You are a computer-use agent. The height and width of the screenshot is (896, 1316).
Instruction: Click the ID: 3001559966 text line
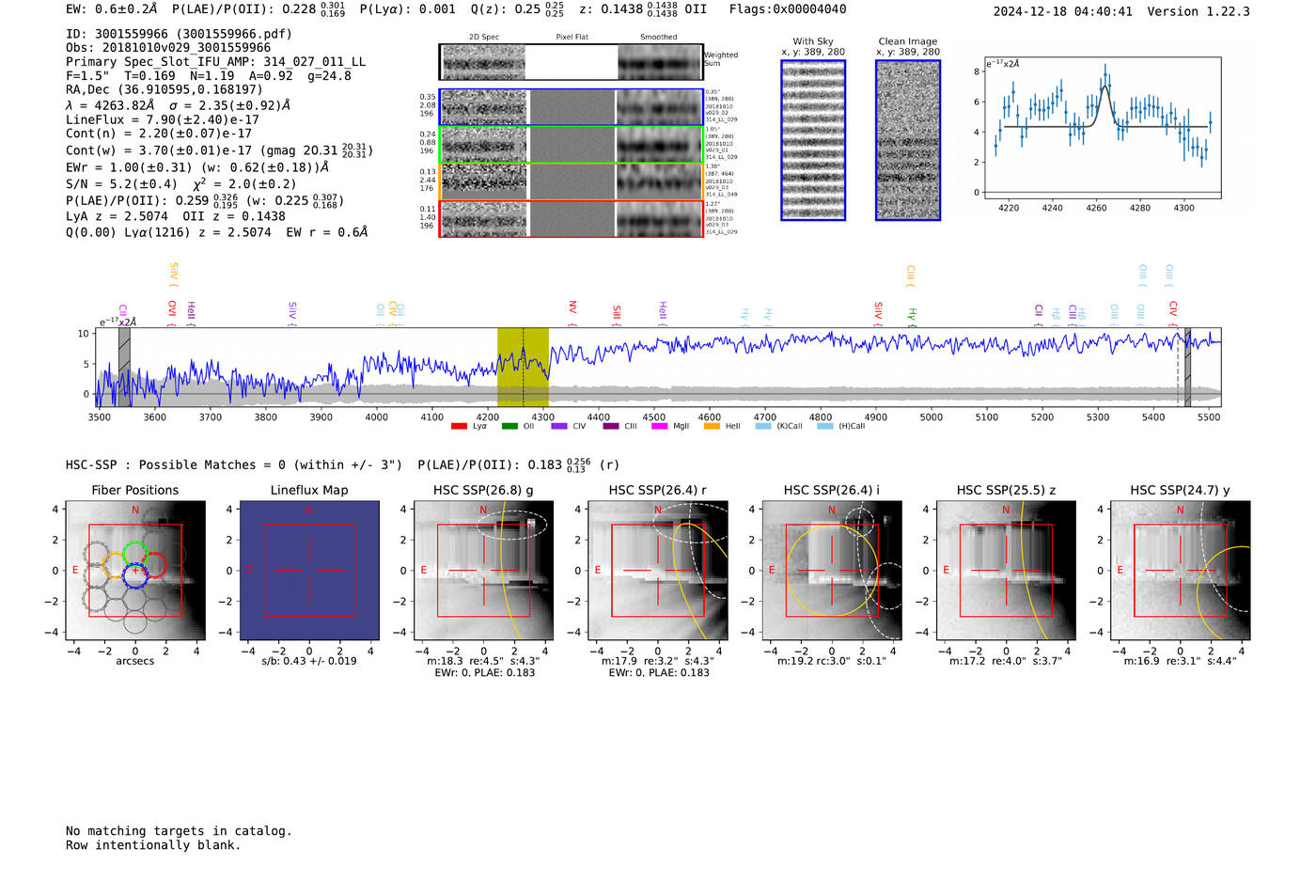tap(179, 34)
